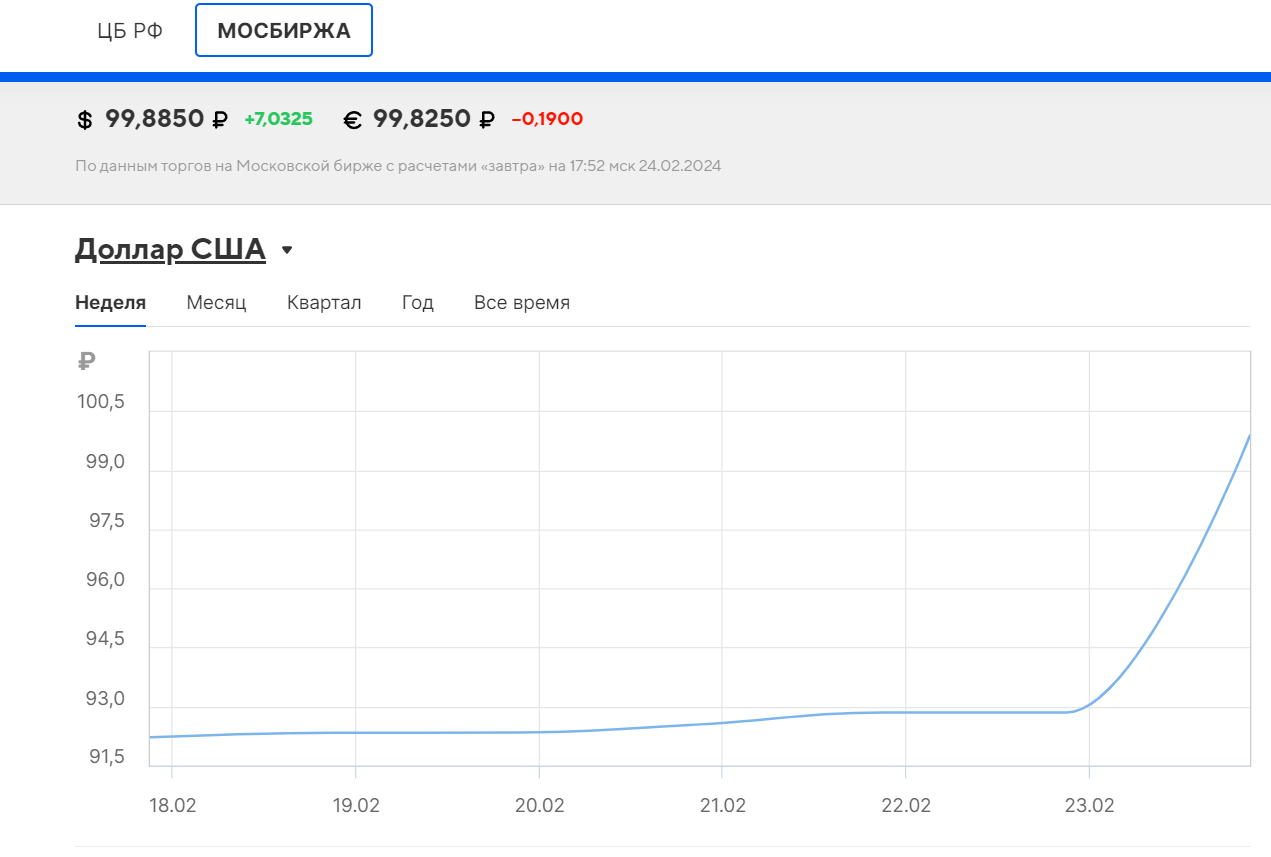Select the МОСБИРЖА tab
1271x857 pixels.
[284, 31]
